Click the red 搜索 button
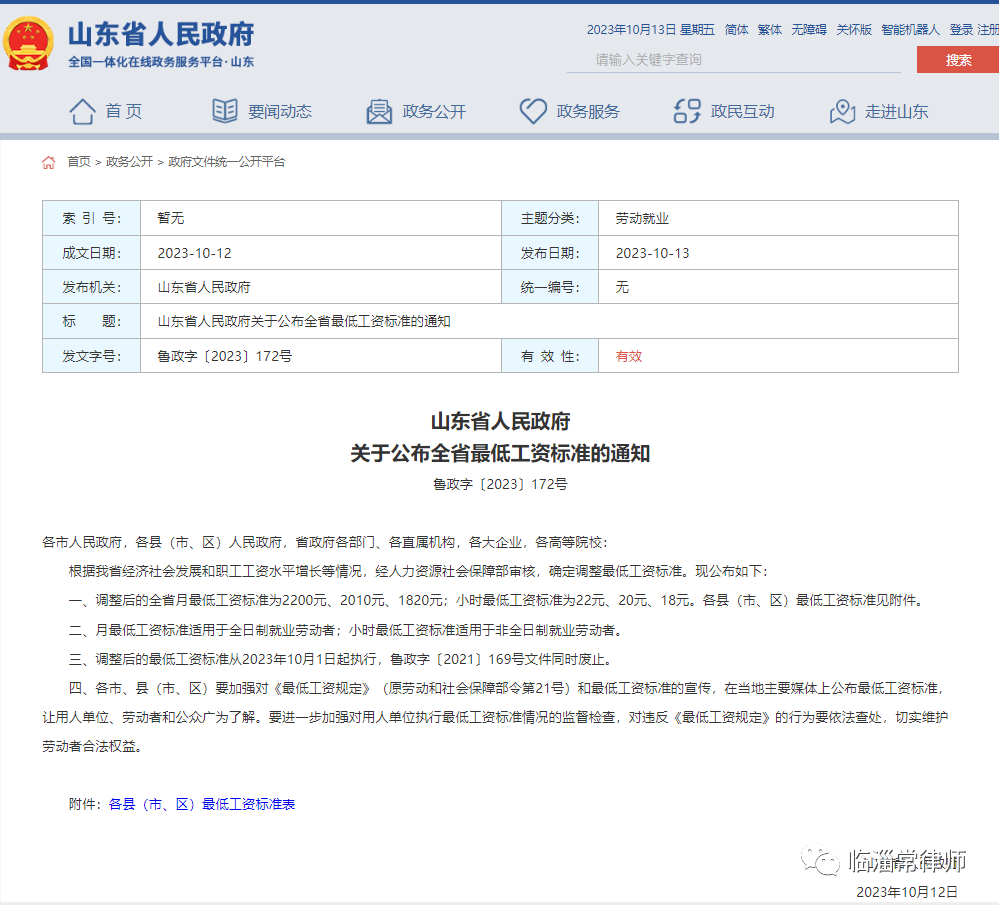Image resolution: width=999 pixels, height=905 pixels. (958, 60)
